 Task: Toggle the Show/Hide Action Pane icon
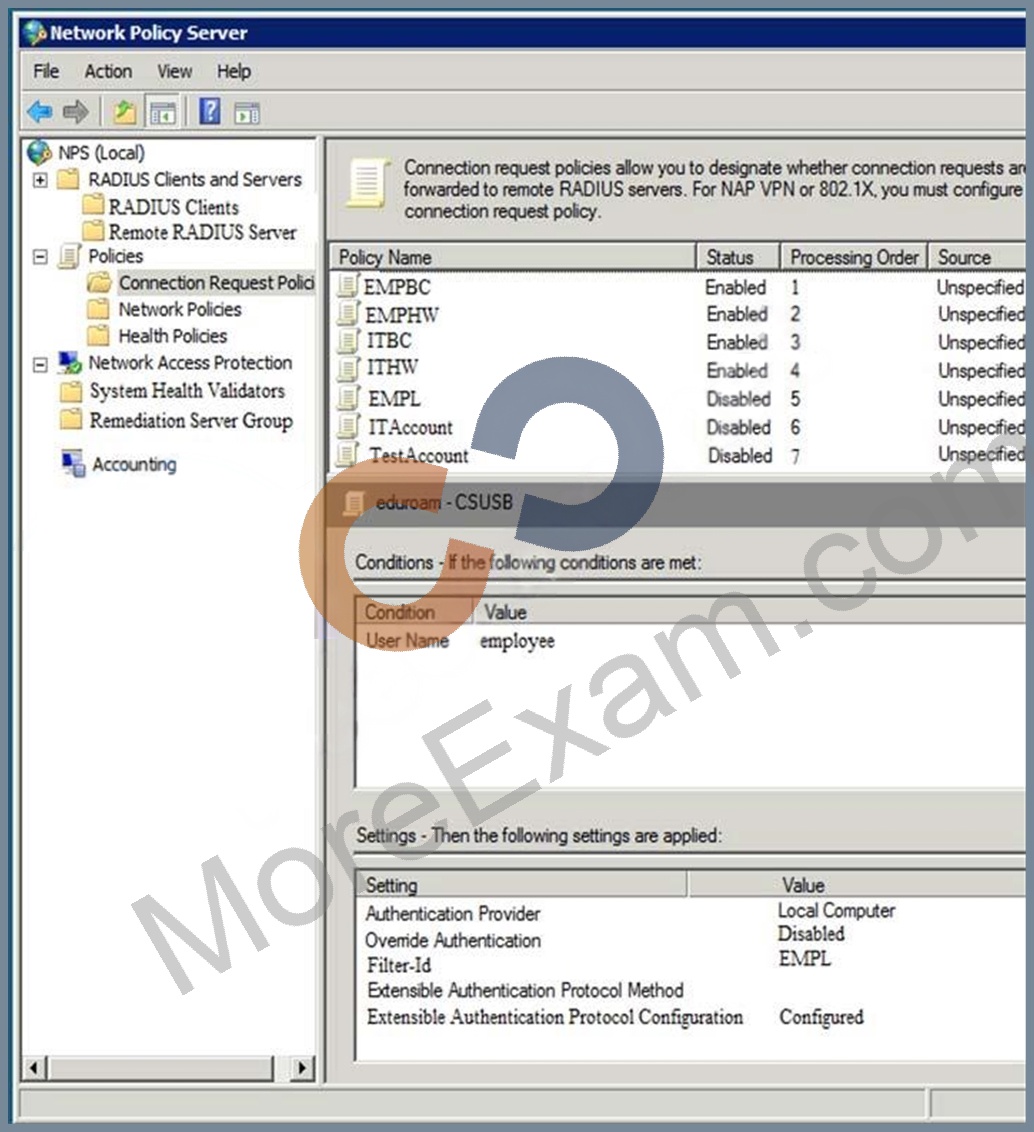point(247,113)
